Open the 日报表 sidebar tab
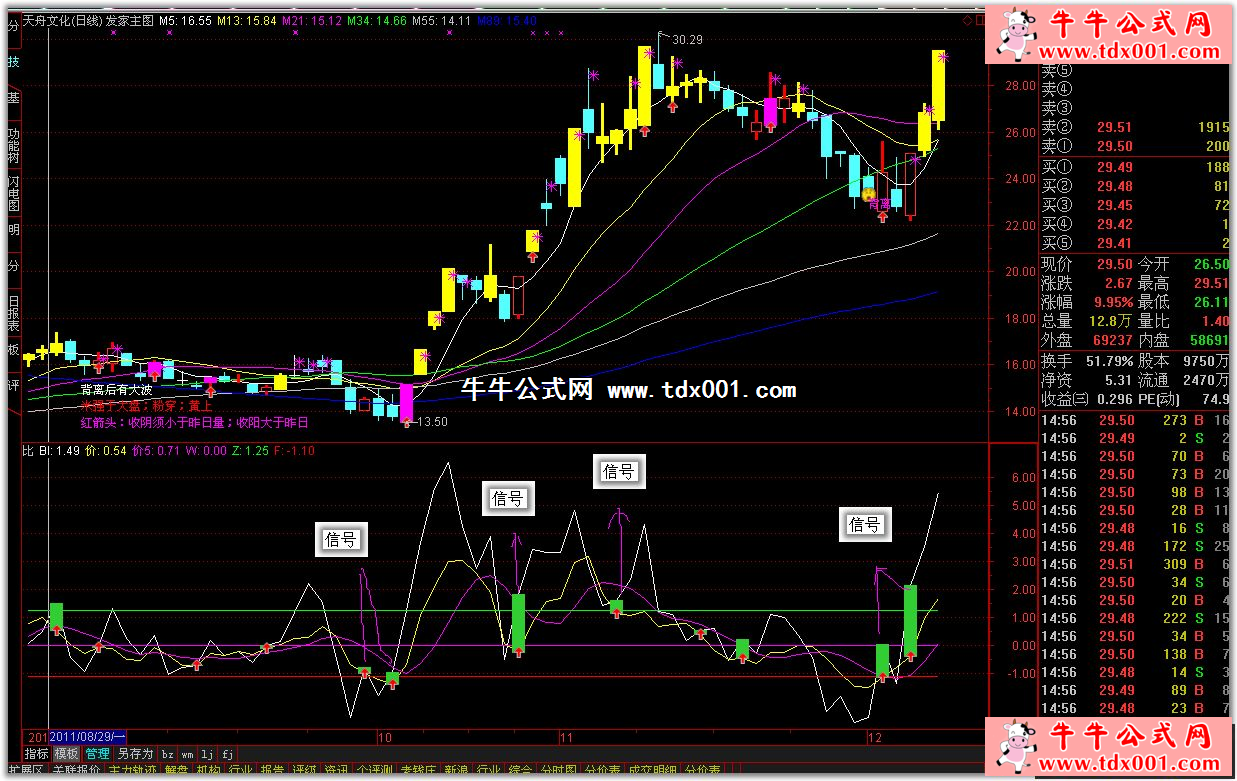 tap(13, 312)
